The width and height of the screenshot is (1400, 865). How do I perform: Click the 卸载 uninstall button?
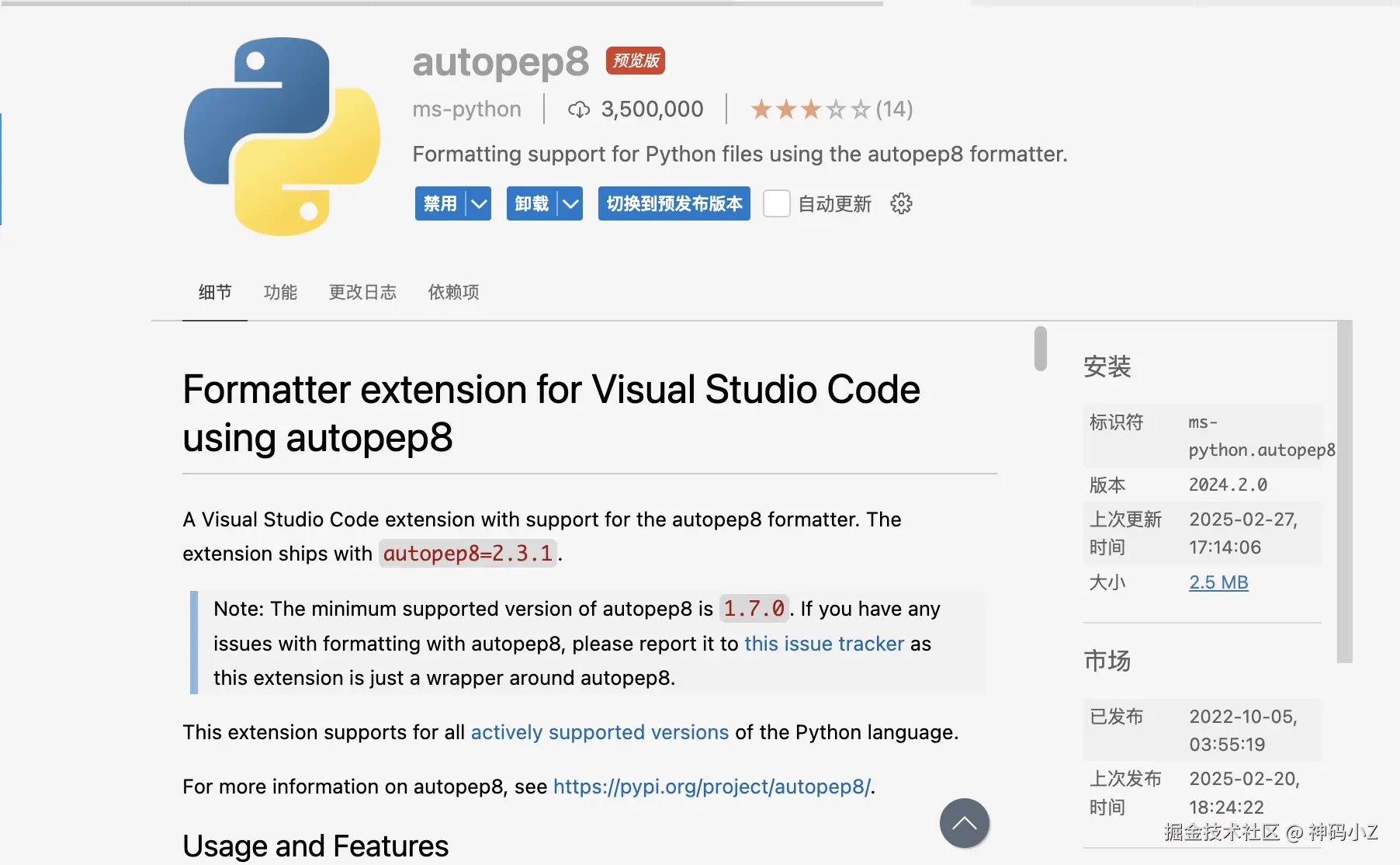click(532, 204)
